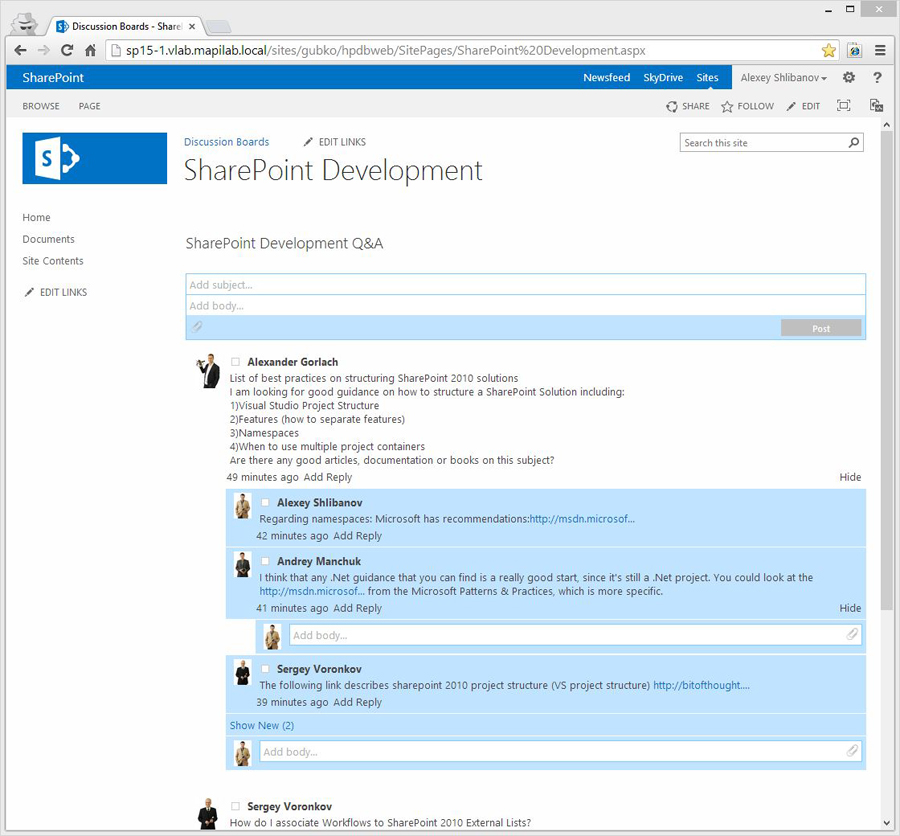Open SharePoint settings gear

(849, 78)
